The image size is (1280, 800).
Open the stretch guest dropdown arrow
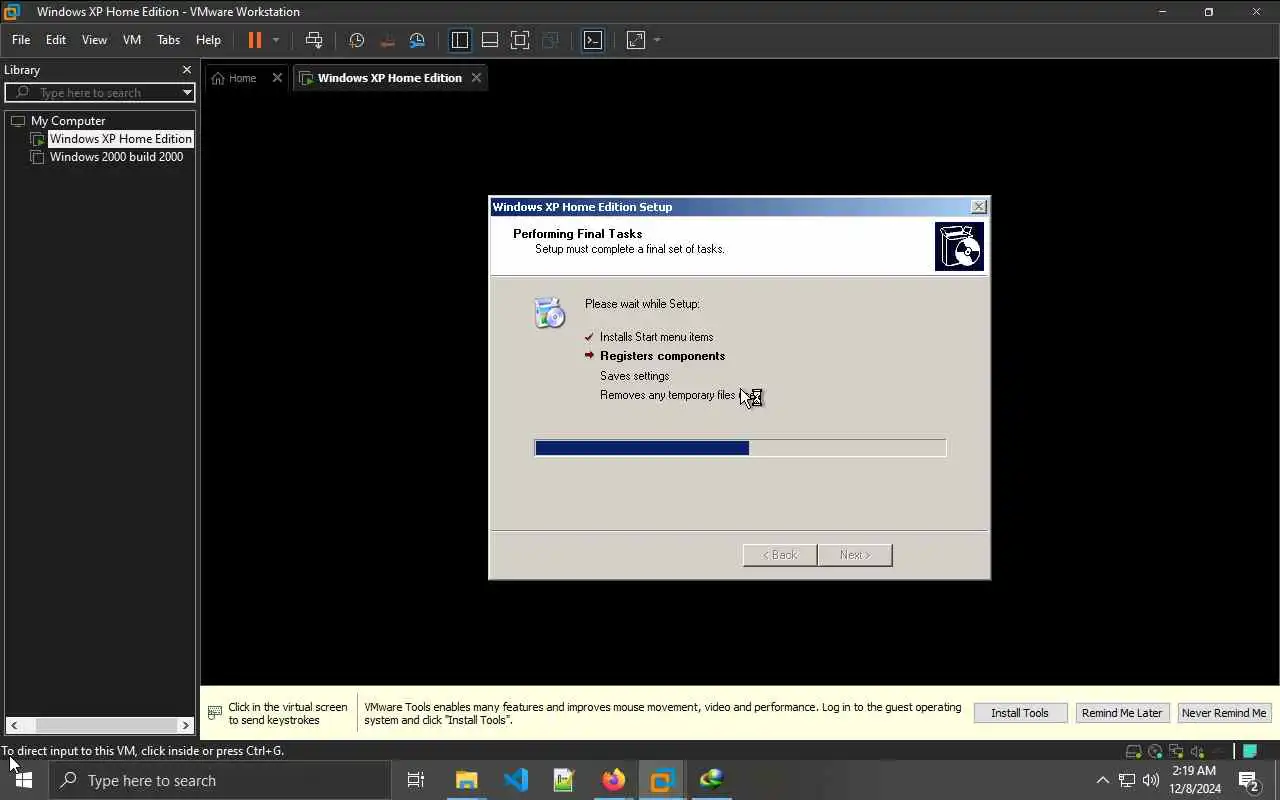(x=657, y=40)
